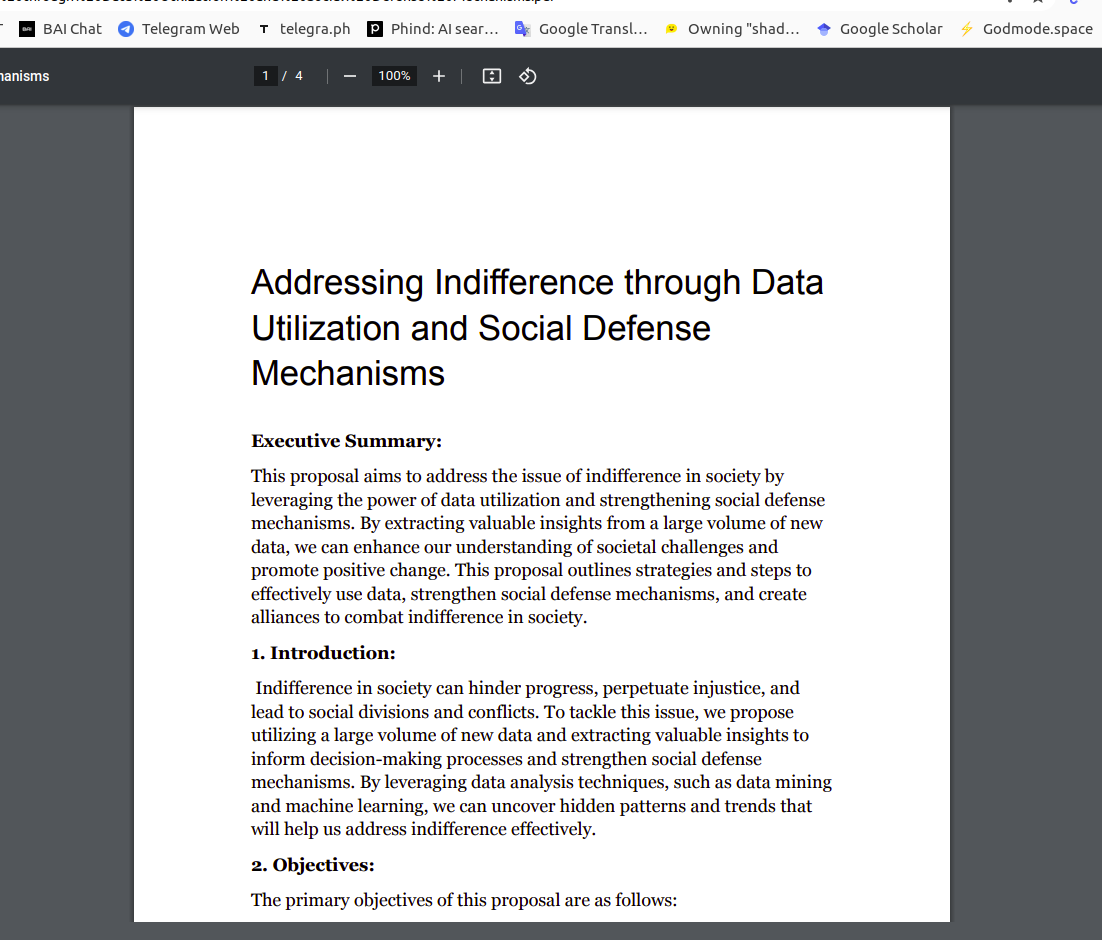The height and width of the screenshot is (940, 1102).
Task: Open the Owning "shad..." bookmark
Action: [732, 29]
